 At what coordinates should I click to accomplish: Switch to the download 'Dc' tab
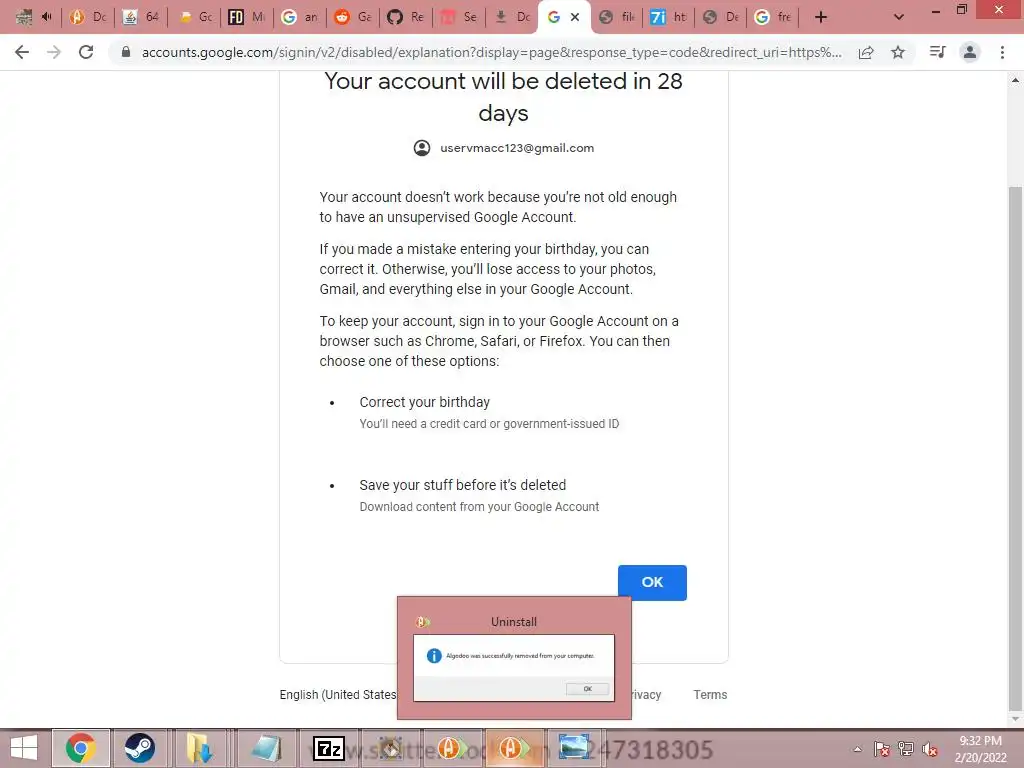(511, 17)
